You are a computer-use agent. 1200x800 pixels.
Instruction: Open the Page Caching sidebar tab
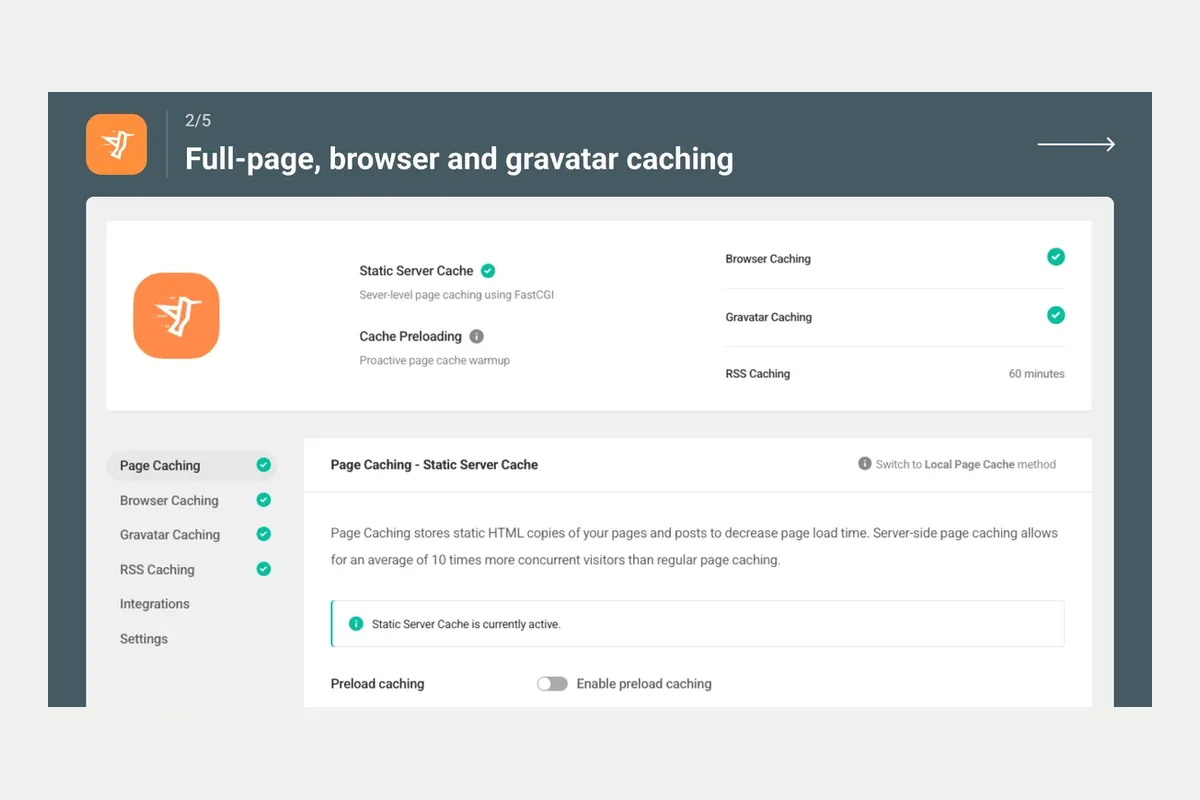[190, 465]
